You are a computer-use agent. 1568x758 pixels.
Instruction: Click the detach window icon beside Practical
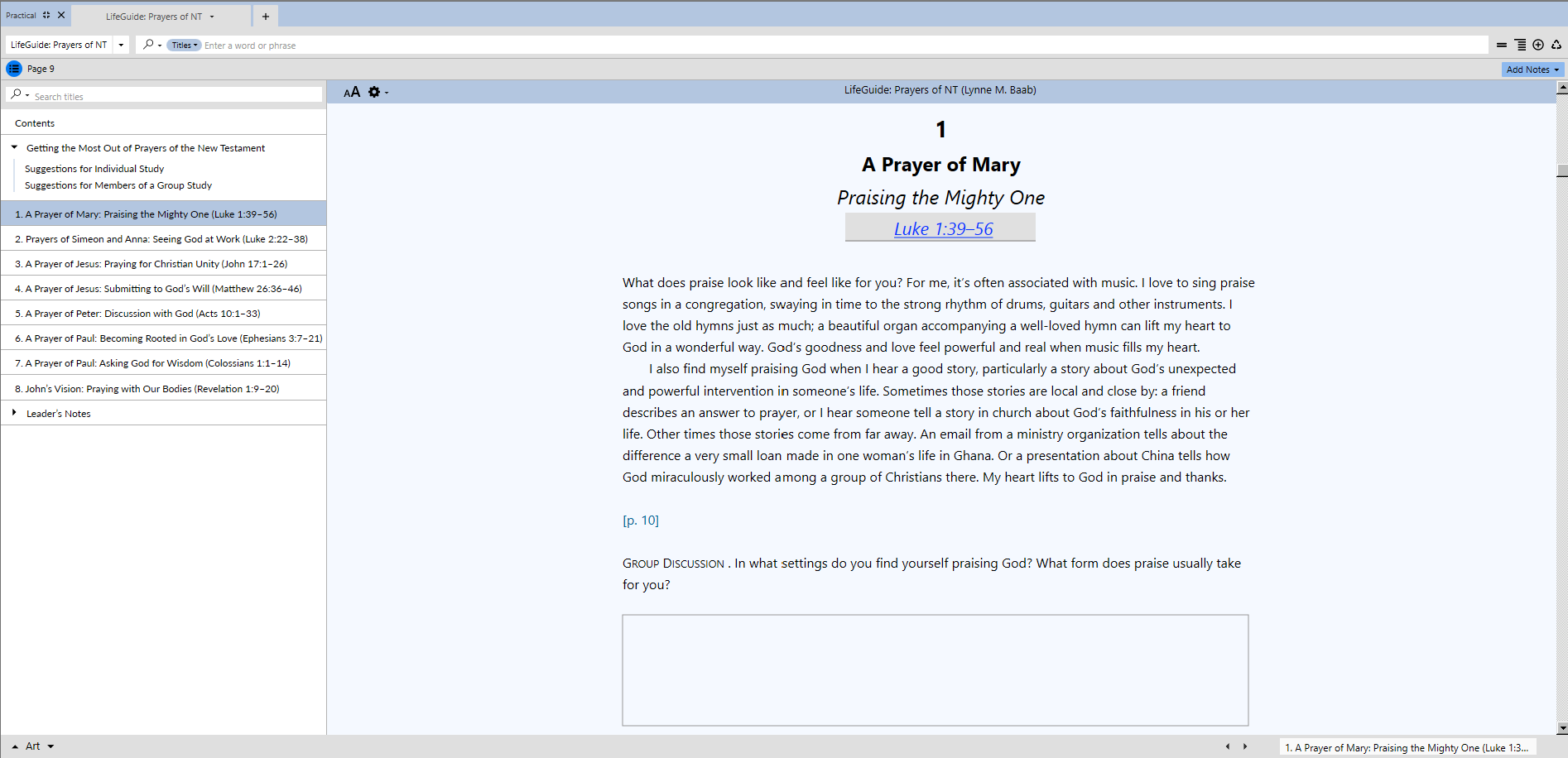point(46,15)
